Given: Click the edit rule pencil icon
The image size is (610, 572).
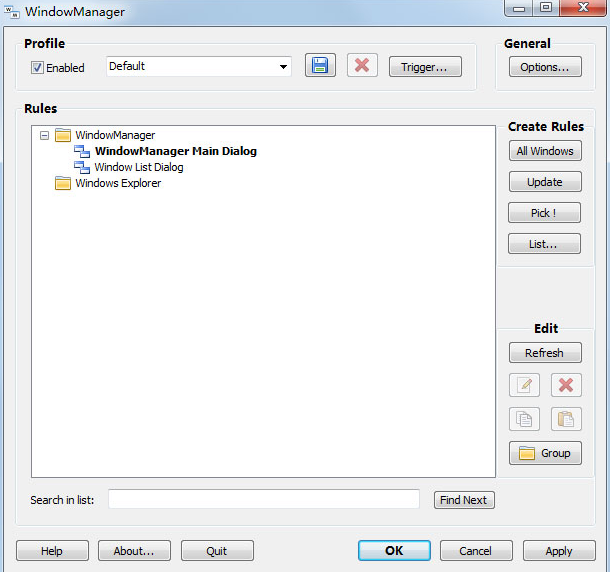Looking at the screenshot, I should coord(524,385).
